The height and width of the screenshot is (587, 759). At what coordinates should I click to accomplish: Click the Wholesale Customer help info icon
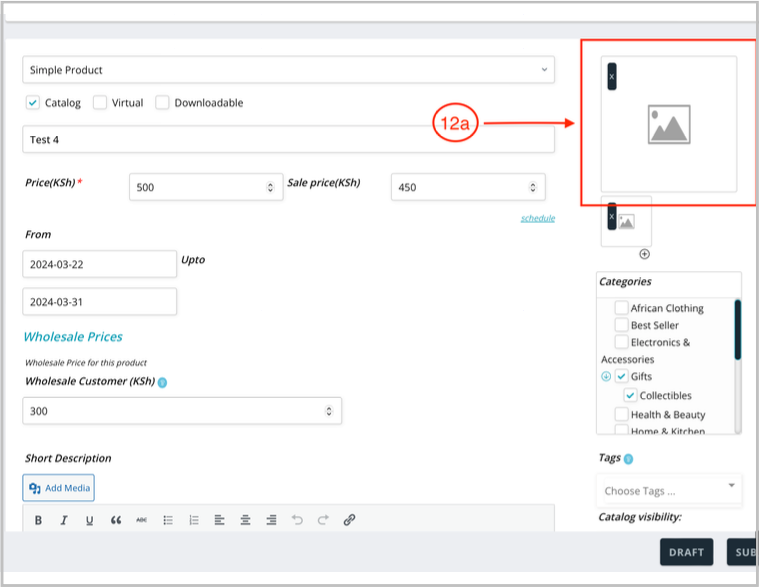(162, 382)
